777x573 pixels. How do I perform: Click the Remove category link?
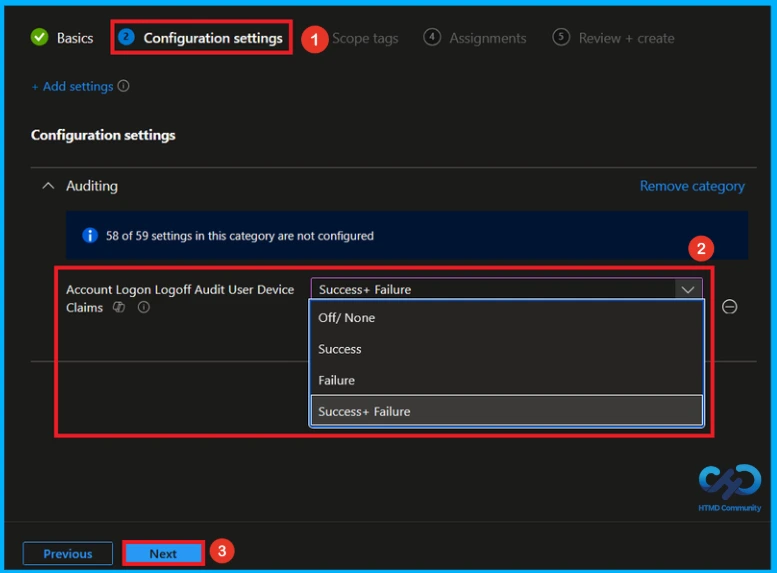[x=692, y=186]
